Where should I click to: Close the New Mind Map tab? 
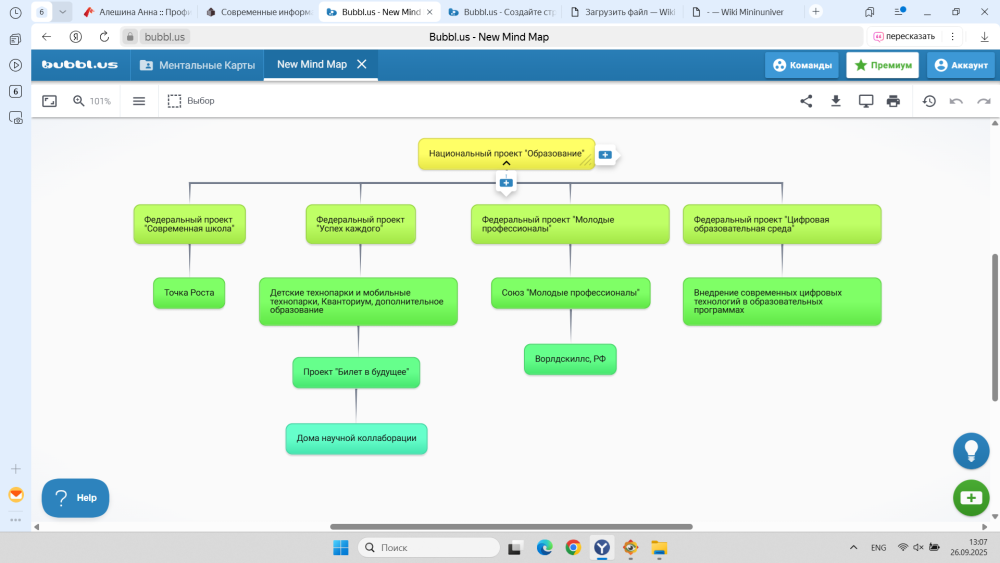(x=362, y=64)
